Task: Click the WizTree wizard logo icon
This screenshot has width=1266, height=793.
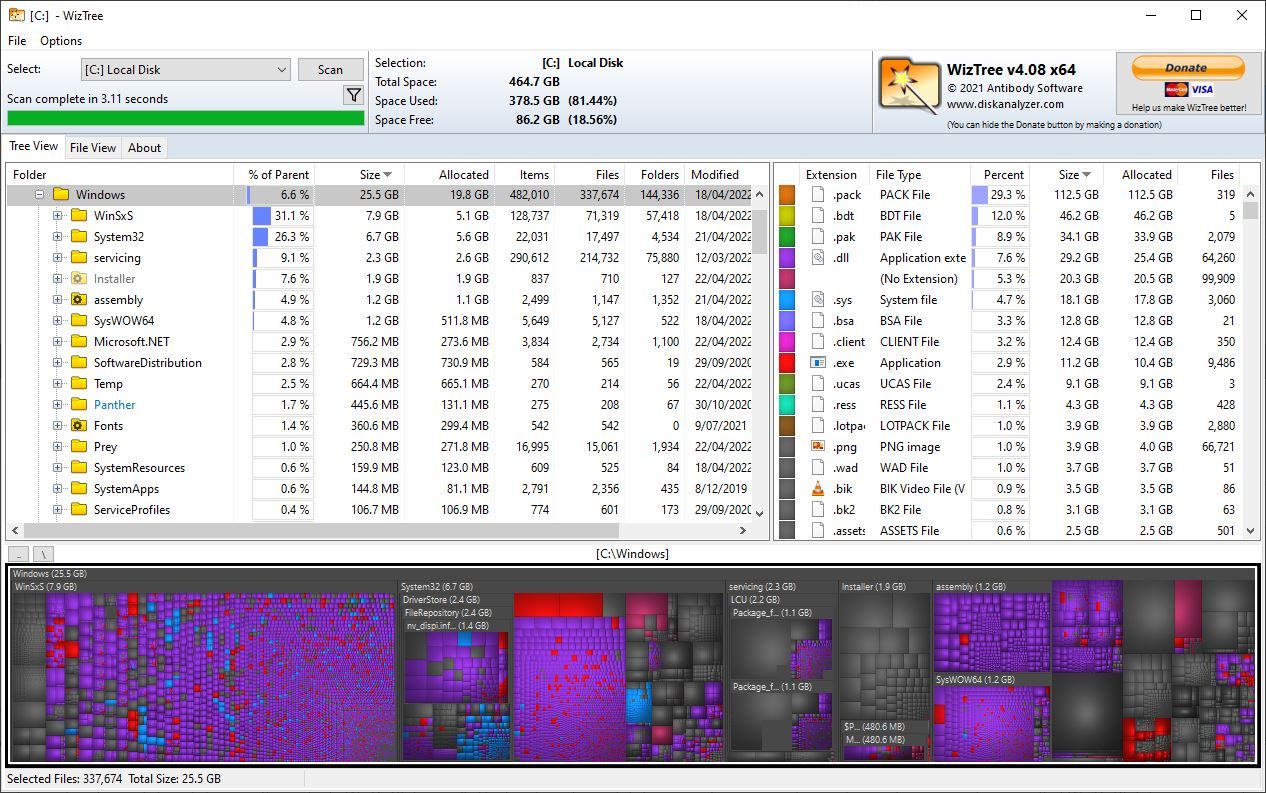Action: click(909, 83)
